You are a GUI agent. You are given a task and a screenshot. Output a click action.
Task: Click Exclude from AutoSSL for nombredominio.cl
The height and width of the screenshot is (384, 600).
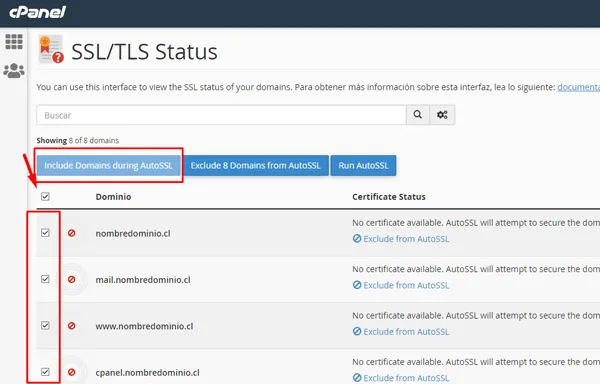pos(401,239)
